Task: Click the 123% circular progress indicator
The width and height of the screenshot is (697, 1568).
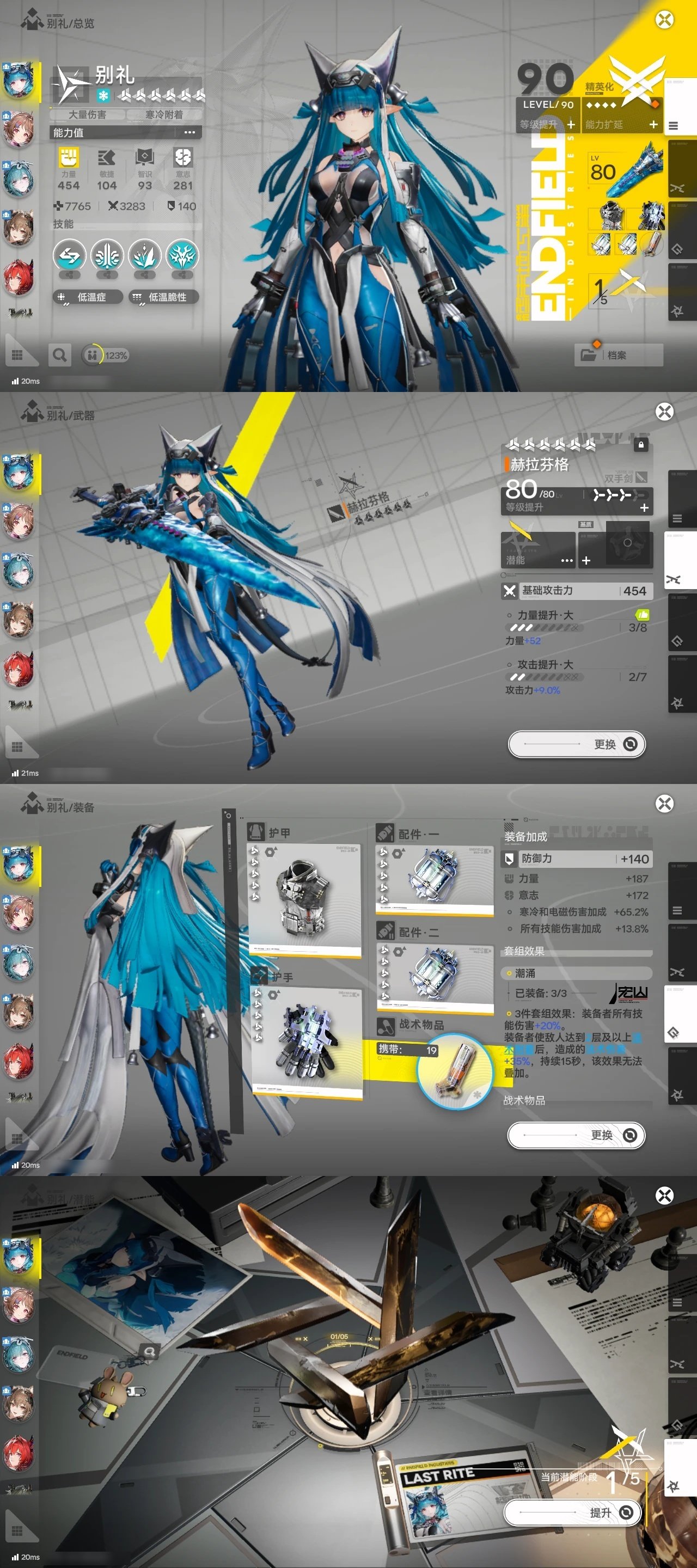Action: (106, 355)
